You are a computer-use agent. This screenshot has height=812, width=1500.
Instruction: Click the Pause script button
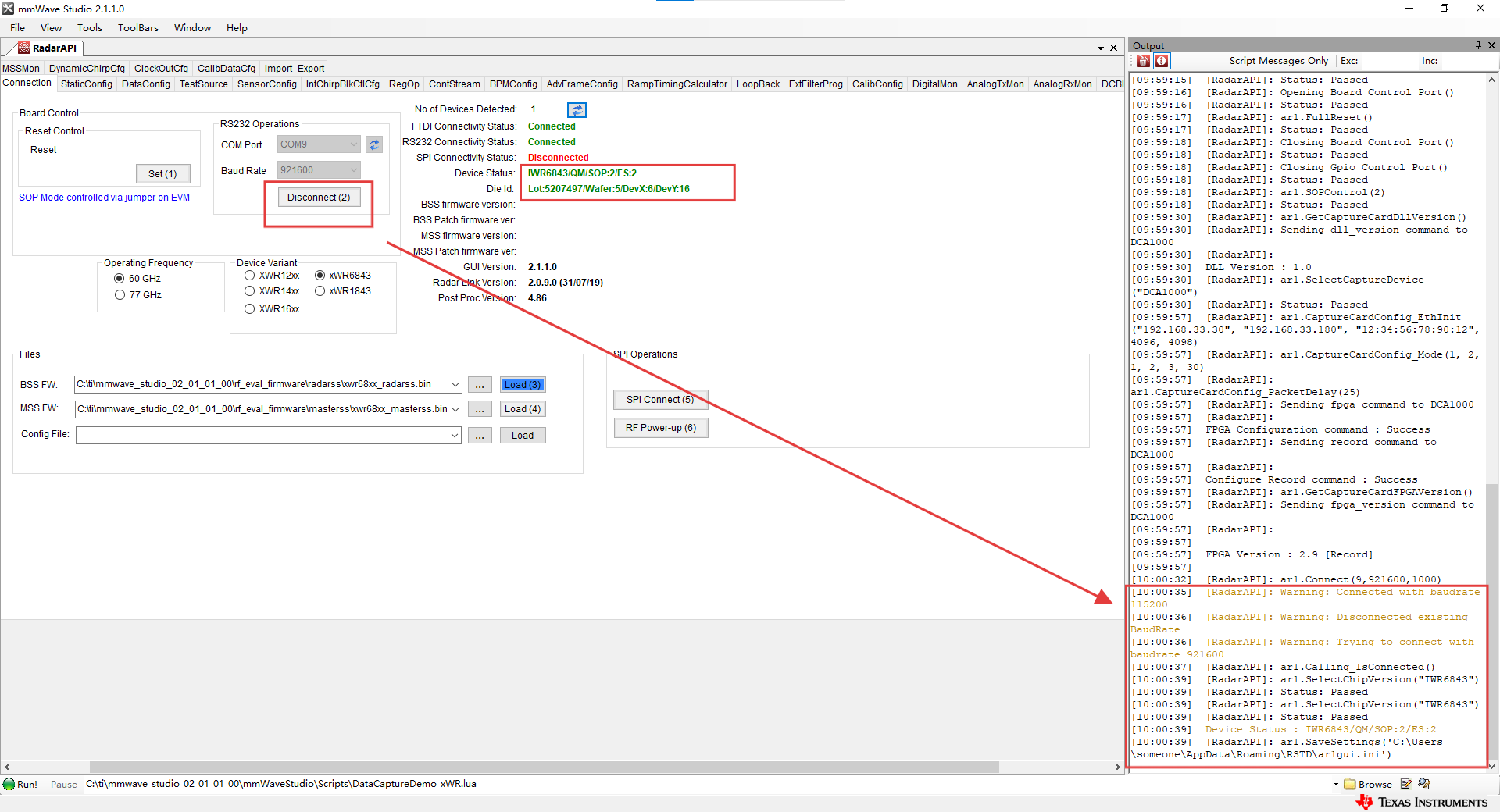64,785
